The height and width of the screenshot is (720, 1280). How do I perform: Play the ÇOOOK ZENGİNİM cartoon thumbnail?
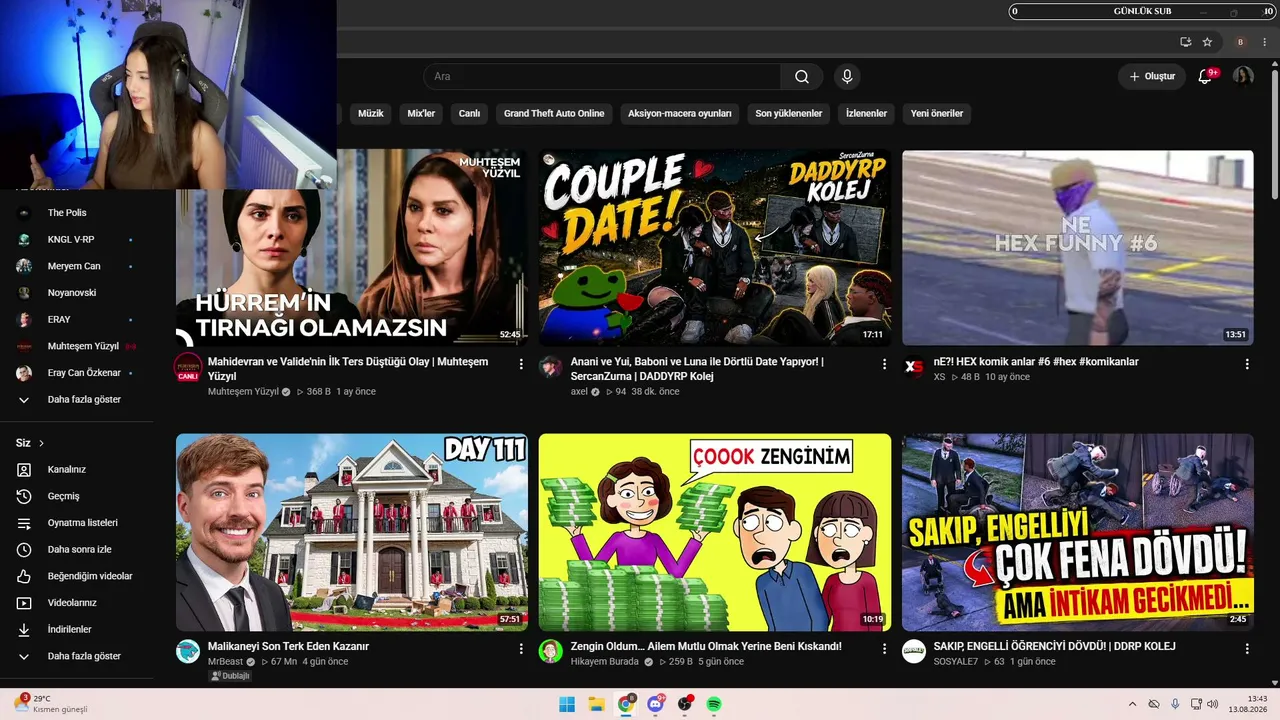(715, 532)
